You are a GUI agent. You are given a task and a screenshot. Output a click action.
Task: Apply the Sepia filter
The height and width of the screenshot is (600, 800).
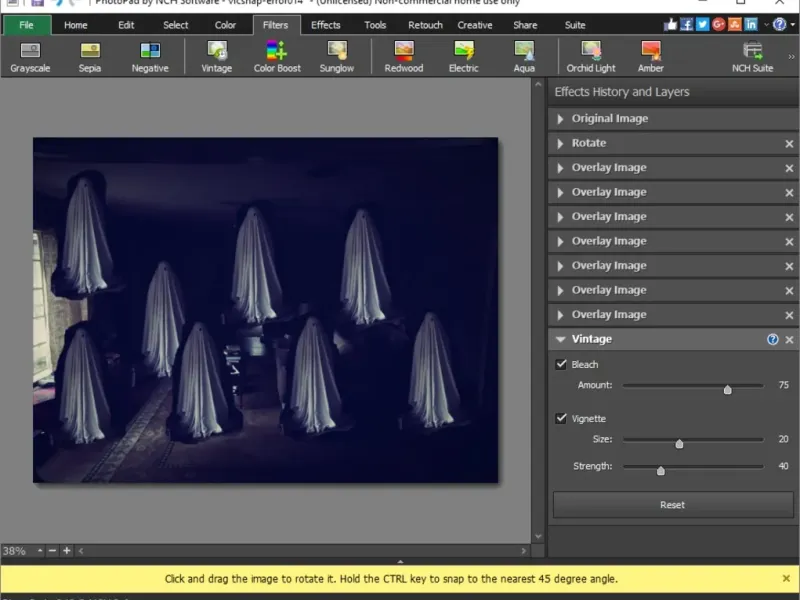[90, 57]
